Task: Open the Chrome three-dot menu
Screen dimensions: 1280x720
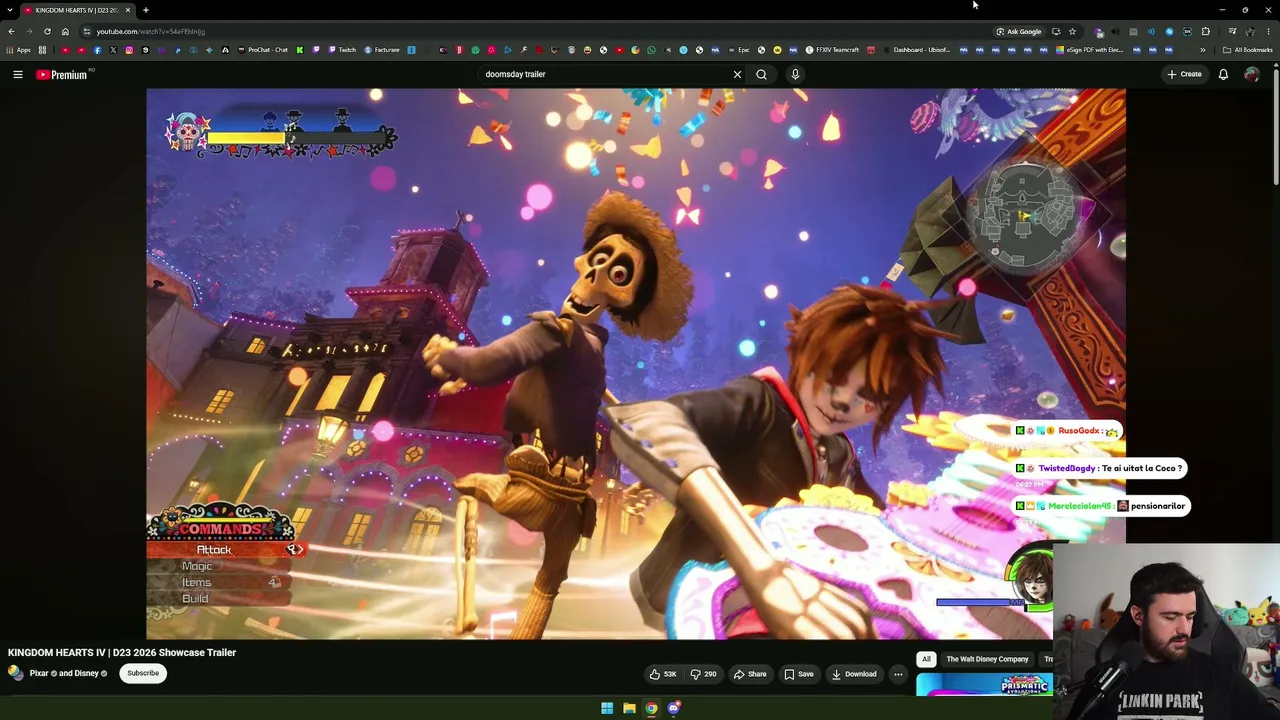Action: 1268,31
